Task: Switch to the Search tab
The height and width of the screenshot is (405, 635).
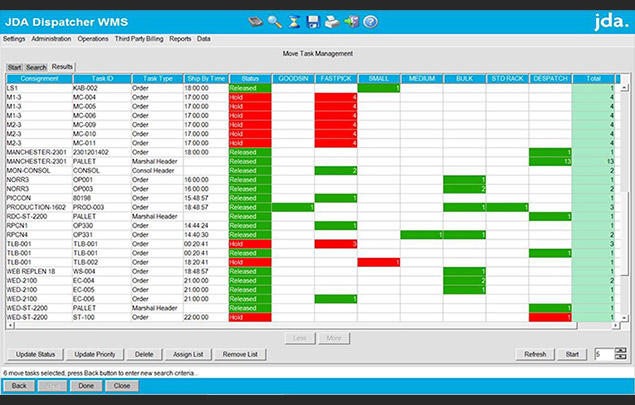Action: (x=36, y=68)
